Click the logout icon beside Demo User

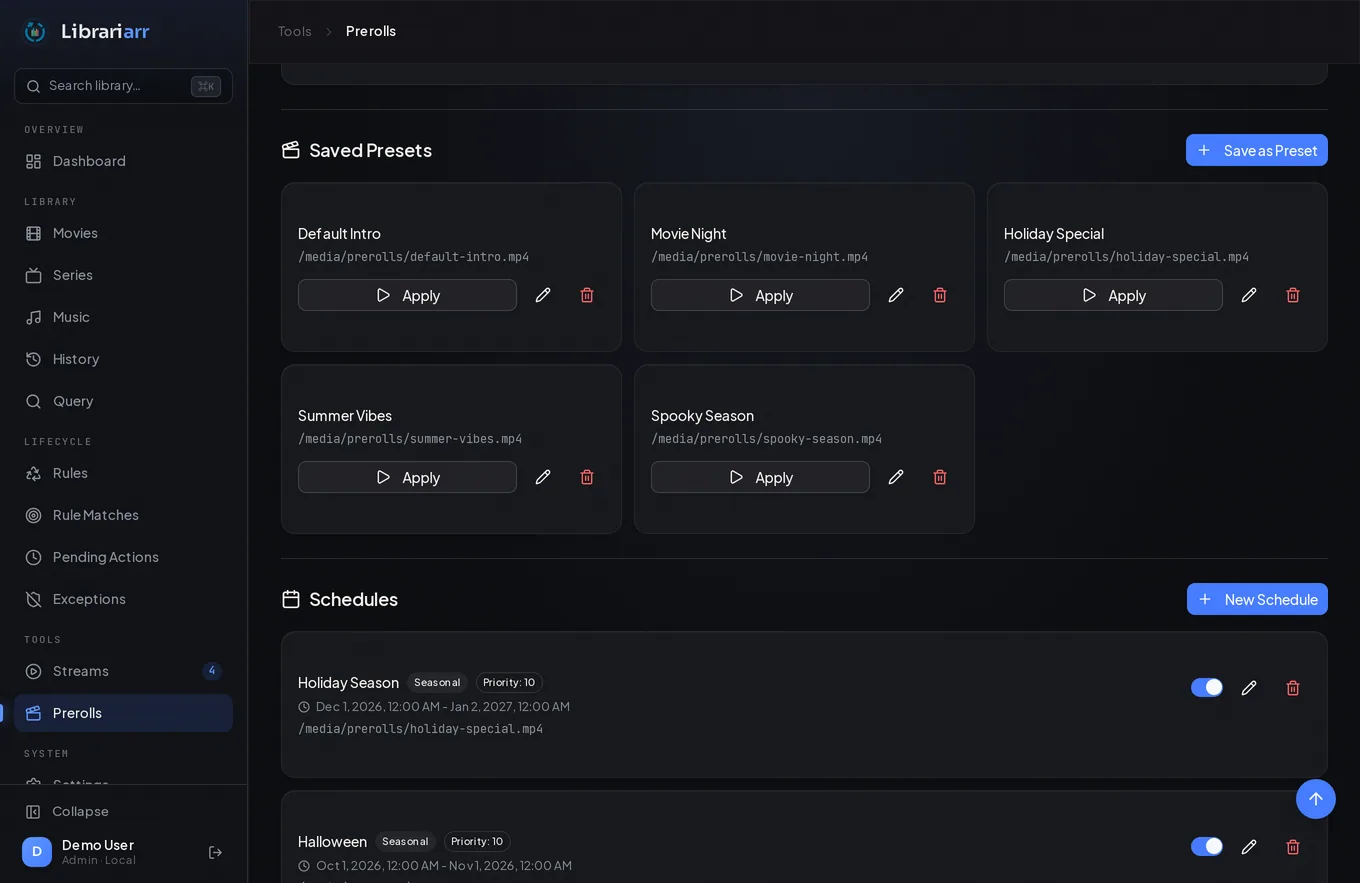[x=215, y=852]
